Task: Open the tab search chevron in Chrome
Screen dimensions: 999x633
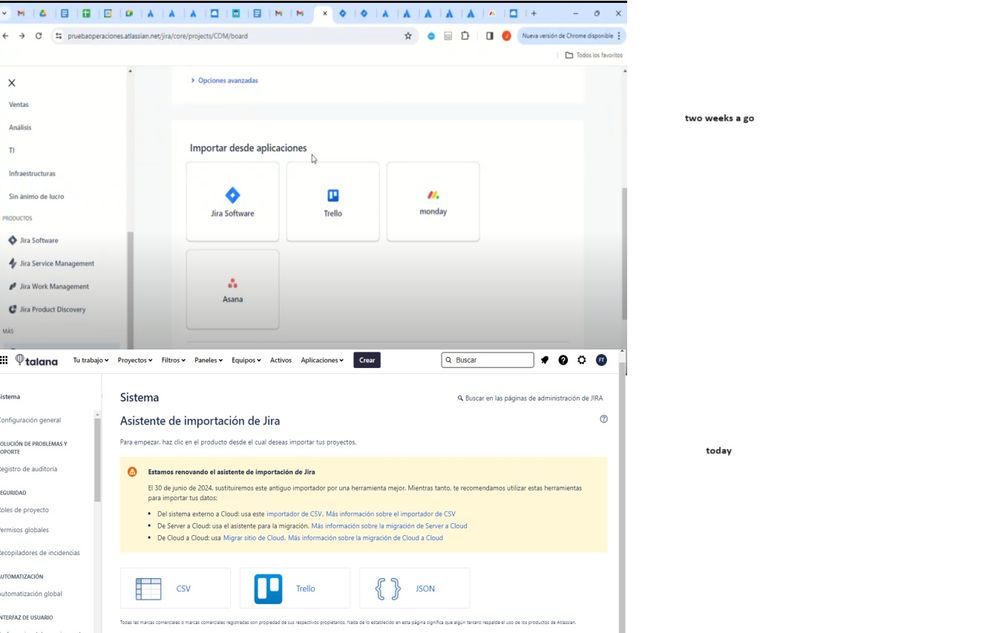Action: click(x=4, y=13)
